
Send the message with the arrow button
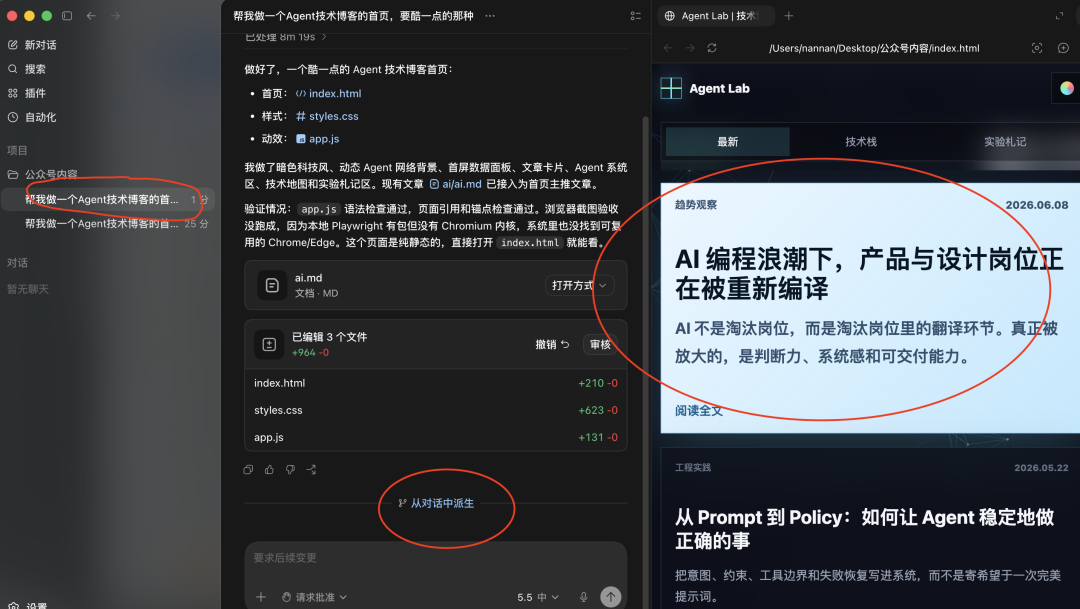[610, 597]
